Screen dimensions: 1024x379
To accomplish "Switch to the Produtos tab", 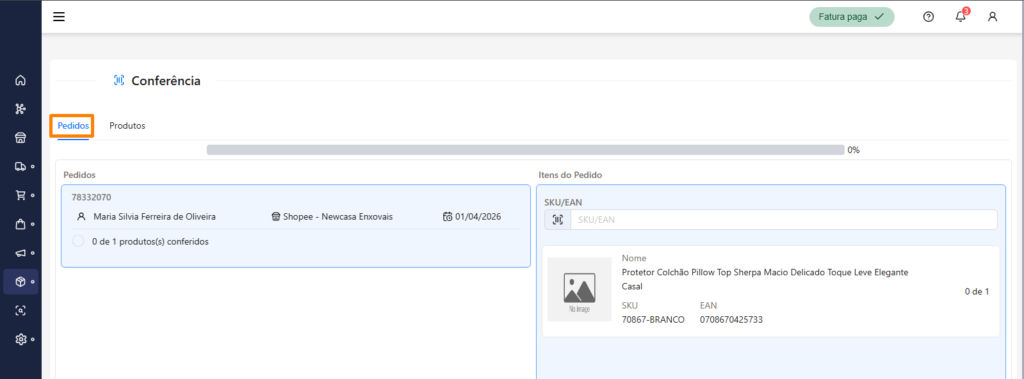I will pos(127,125).
